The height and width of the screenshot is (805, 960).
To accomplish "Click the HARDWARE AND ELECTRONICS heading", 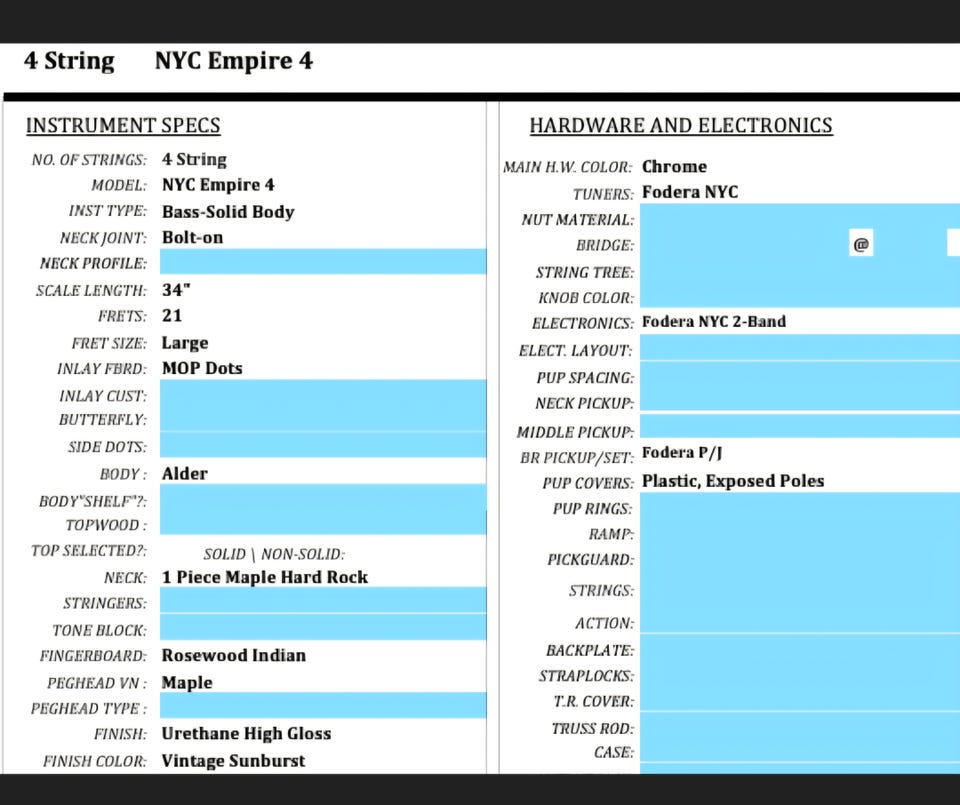I will (681, 125).
